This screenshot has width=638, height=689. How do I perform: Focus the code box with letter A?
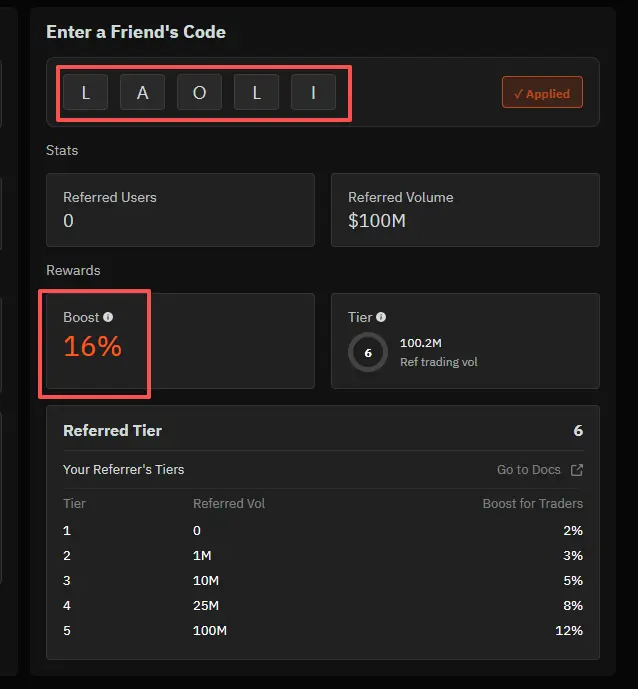142,93
